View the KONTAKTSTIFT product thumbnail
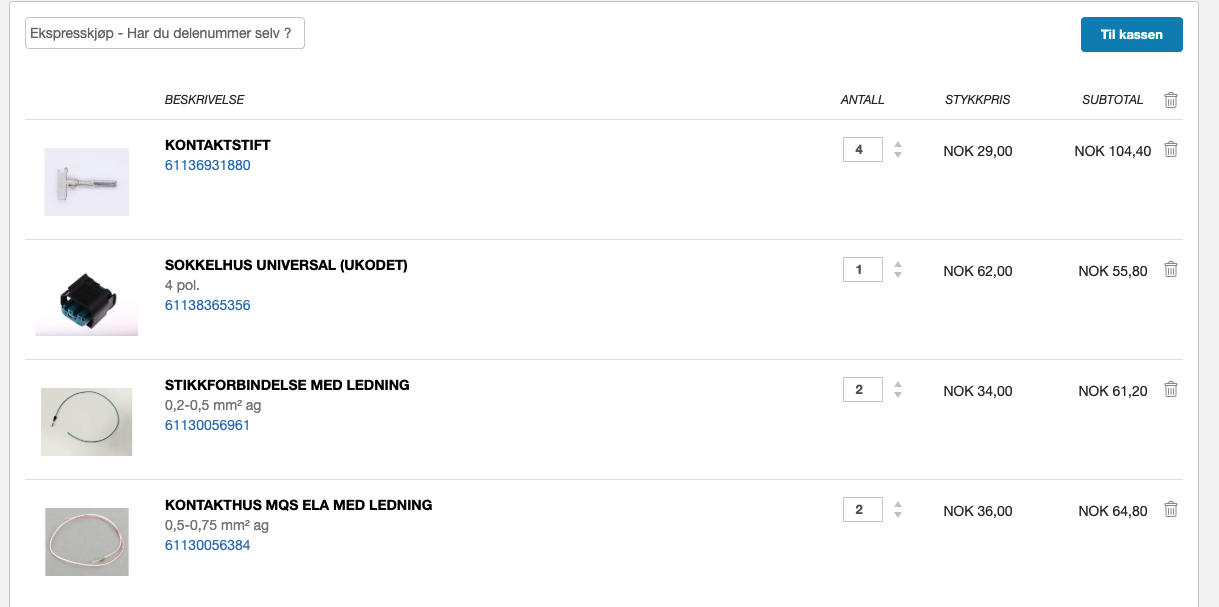The width and height of the screenshot is (1219, 607). [87, 181]
